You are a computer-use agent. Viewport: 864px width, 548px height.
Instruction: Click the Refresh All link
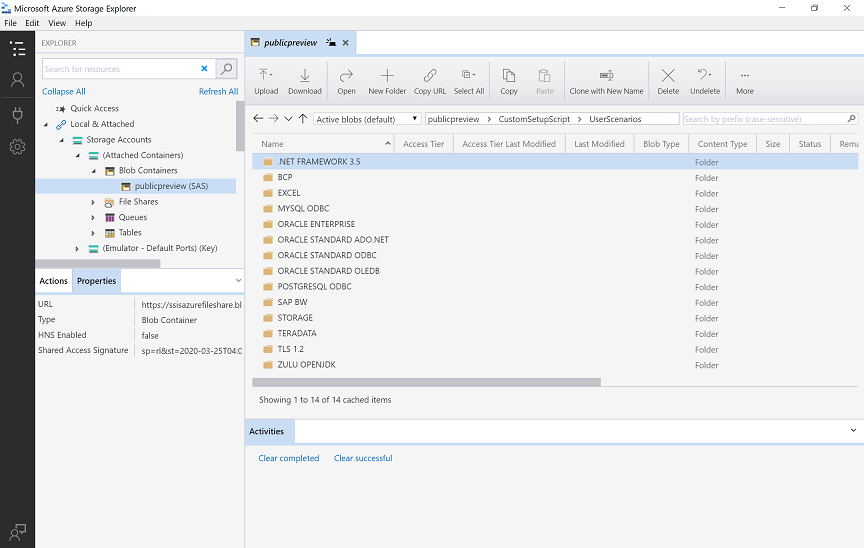click(x=218, y=91)
